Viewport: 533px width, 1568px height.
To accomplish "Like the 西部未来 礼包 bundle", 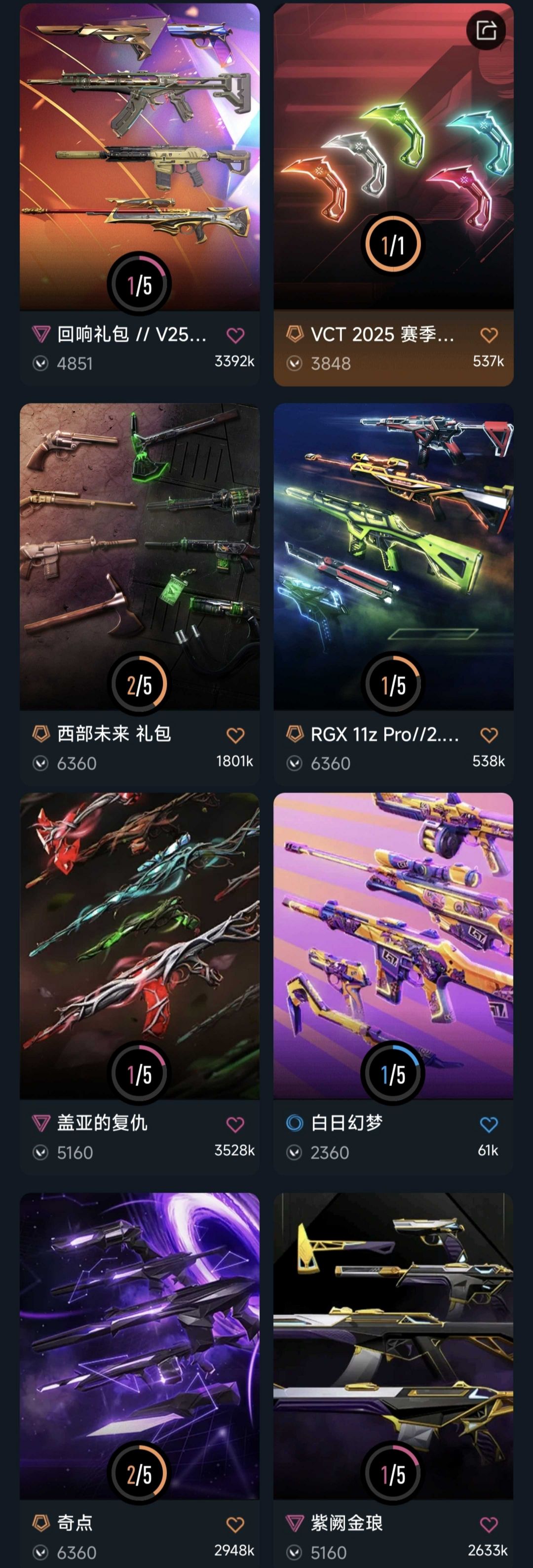I will point(235,735).
